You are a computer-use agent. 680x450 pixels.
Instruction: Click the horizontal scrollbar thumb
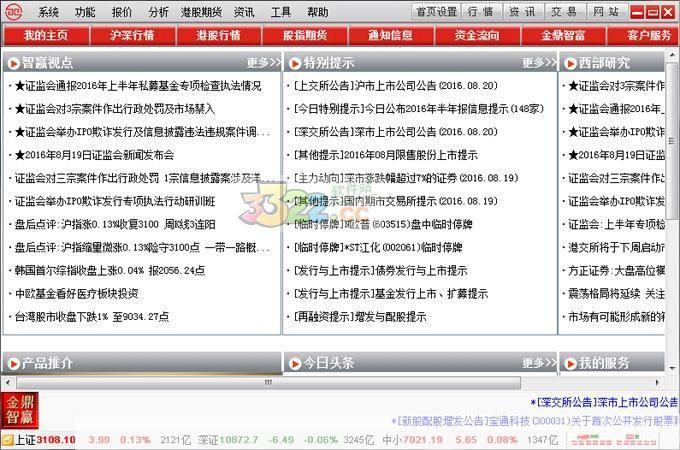[x=268, y=382]
